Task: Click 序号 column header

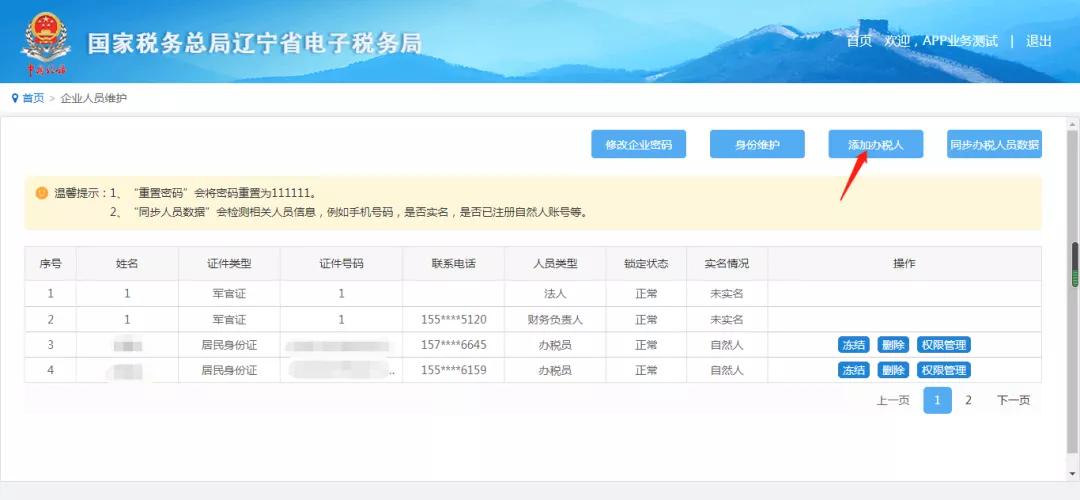Action: point(50,264)
